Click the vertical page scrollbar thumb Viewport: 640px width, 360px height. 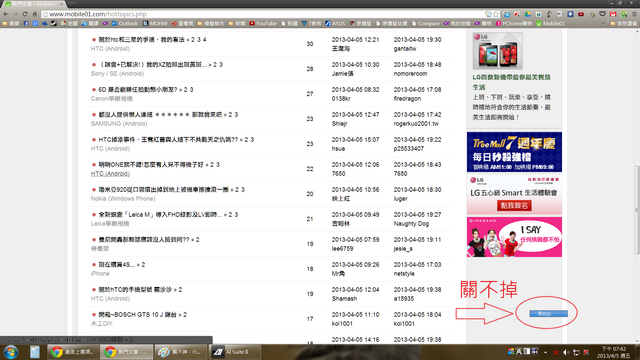point(637,210)
